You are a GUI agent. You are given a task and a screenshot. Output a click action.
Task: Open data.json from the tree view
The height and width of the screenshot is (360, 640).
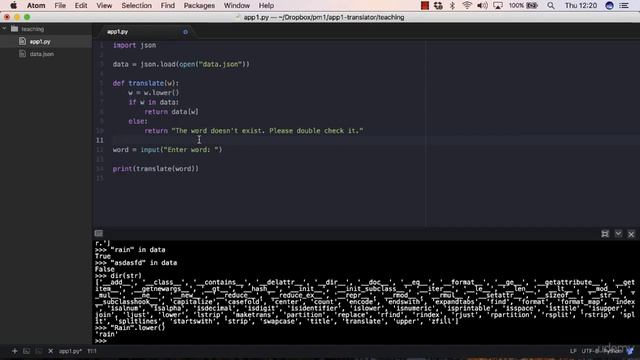pyautogui.click(x=41, y=54)
